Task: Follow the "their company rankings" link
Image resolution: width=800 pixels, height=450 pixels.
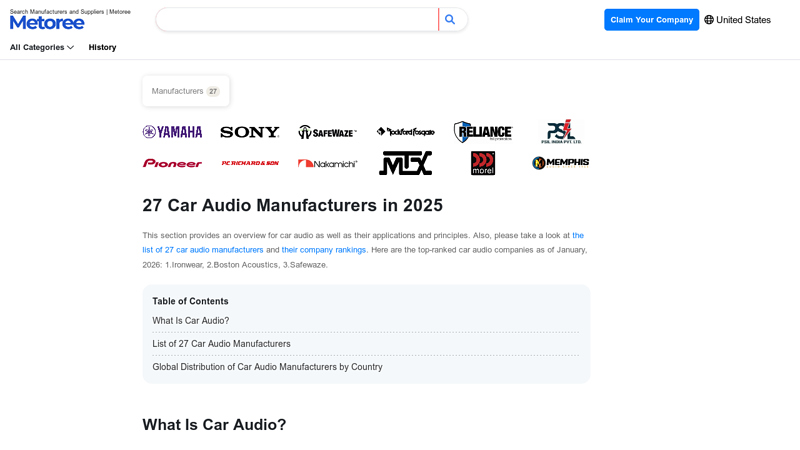Action: click(323, 250)
